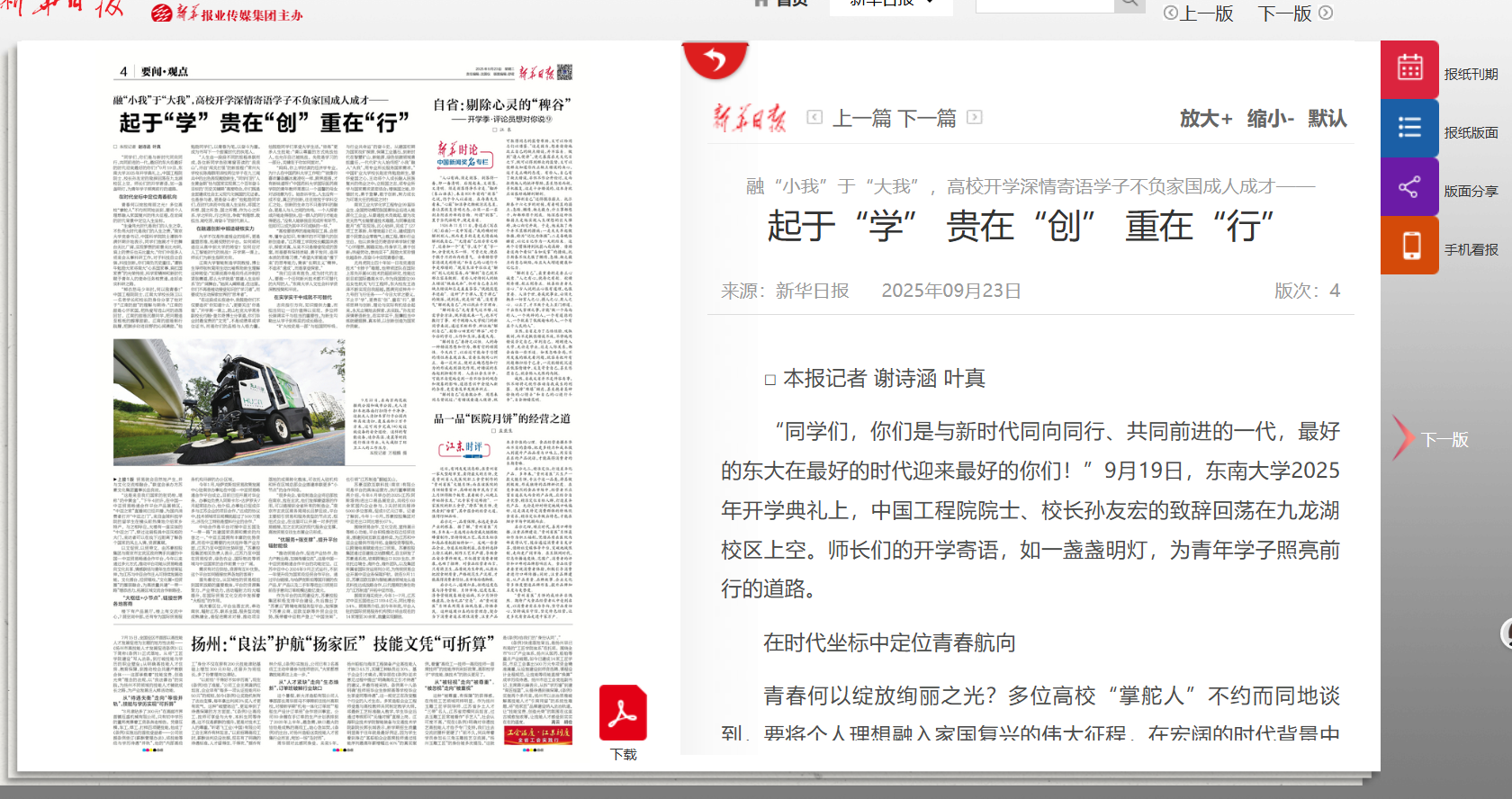Click the red back arrow button
This screenshot has height=799, width=1512.
click(715, 60)
